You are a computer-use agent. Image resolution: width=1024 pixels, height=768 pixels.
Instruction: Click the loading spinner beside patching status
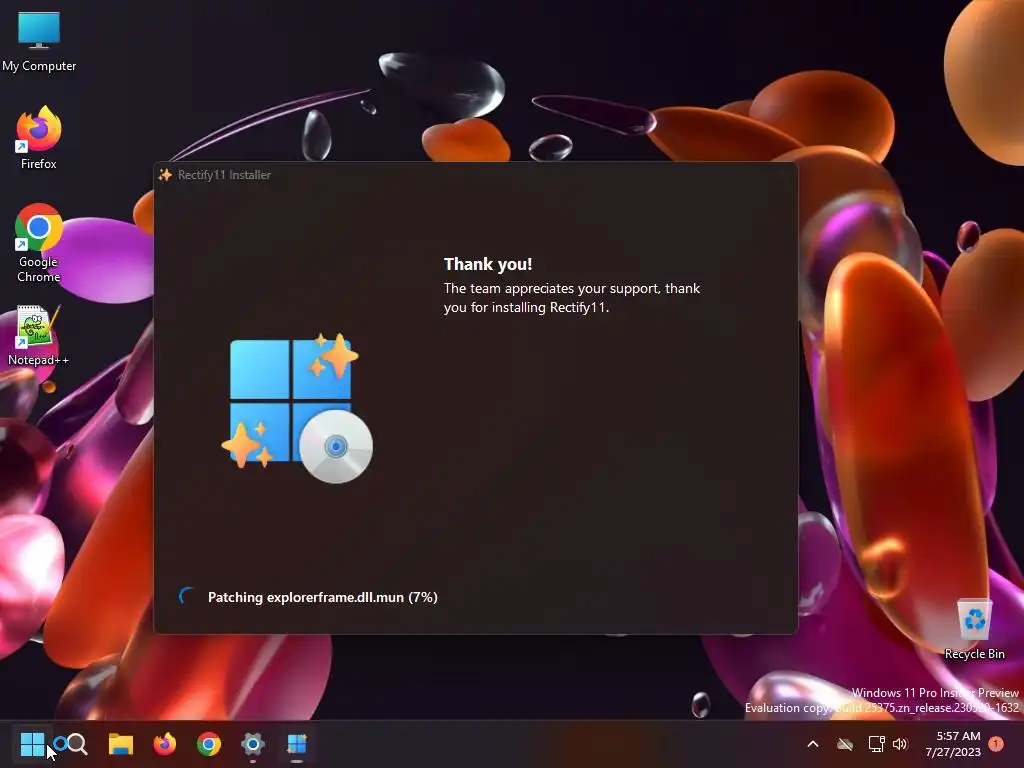(187, 596)
